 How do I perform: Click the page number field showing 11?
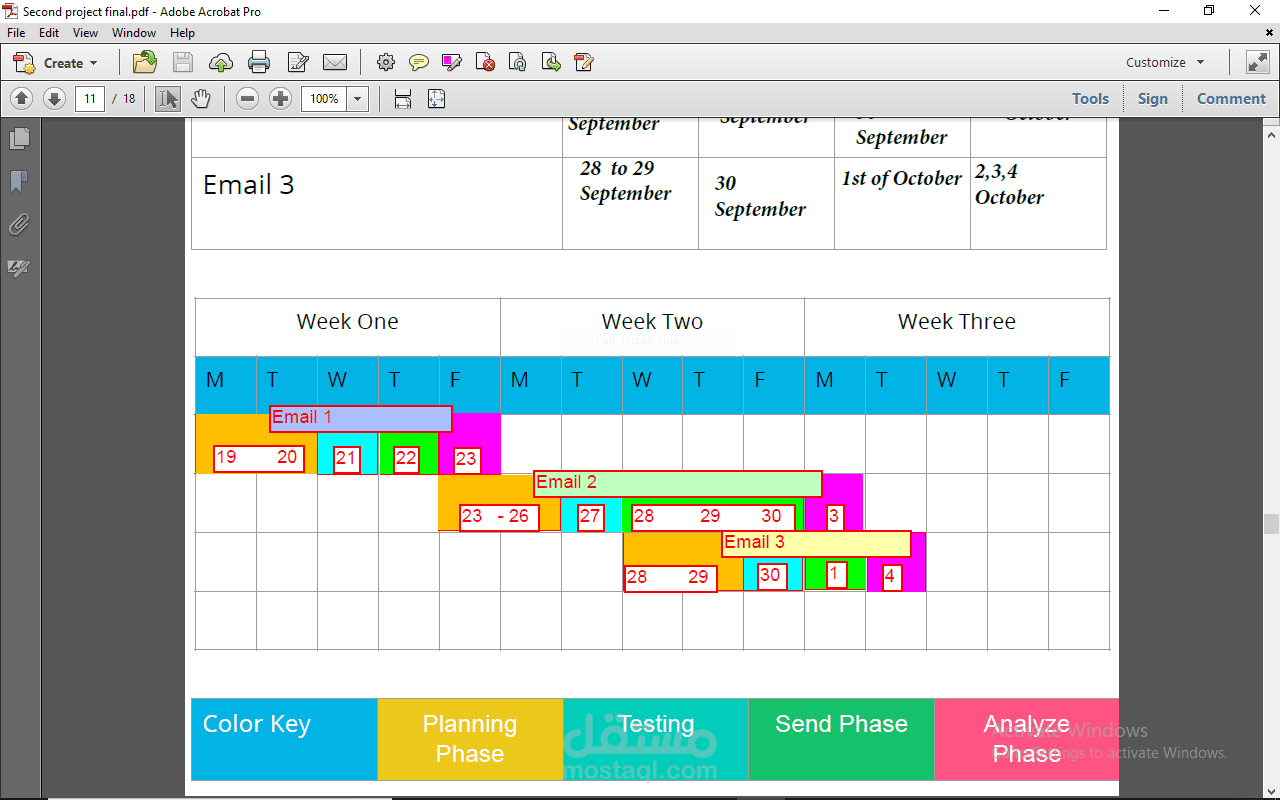pos(90,98)
